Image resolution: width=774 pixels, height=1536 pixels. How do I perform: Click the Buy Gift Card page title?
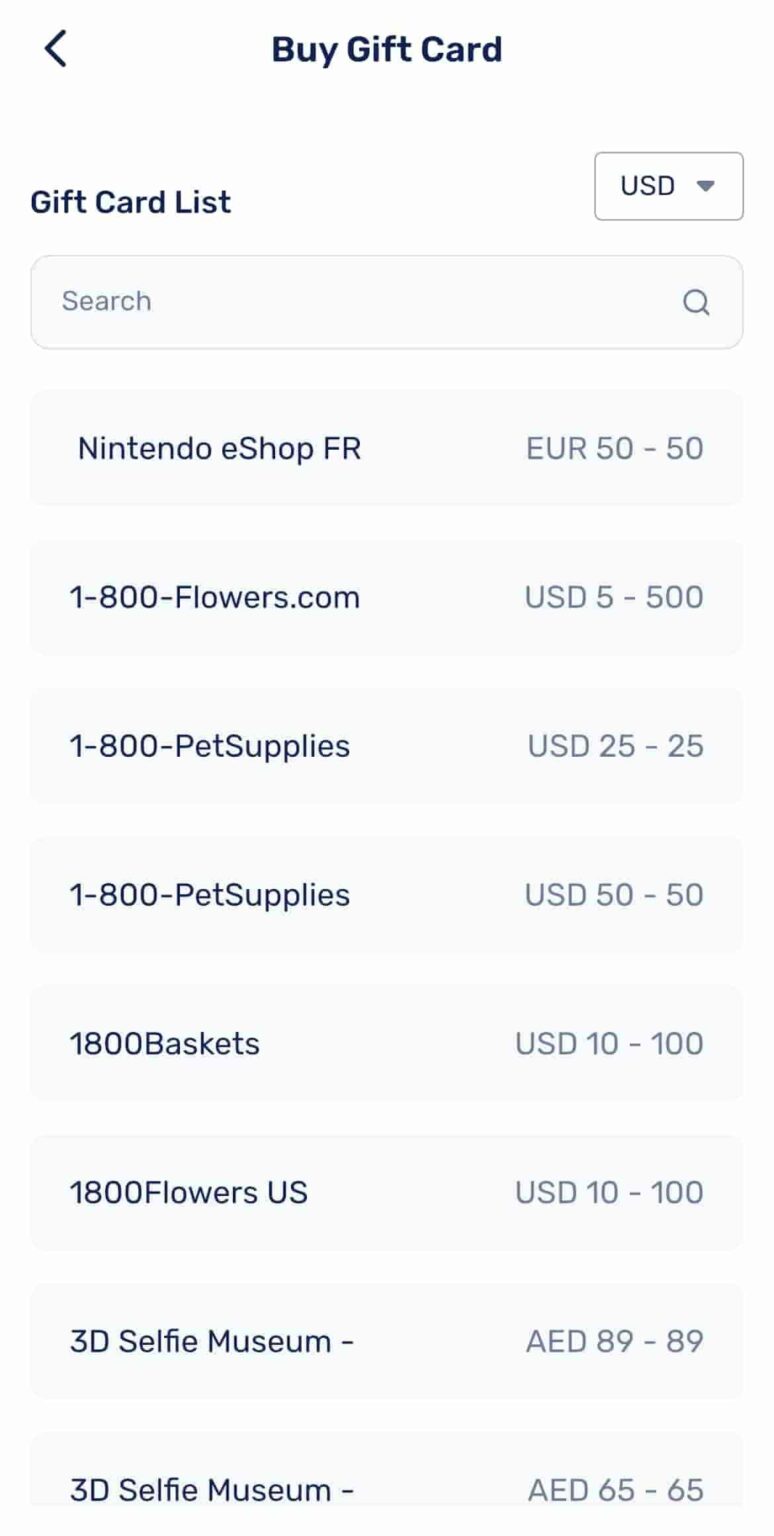click(x=386, y=49)
